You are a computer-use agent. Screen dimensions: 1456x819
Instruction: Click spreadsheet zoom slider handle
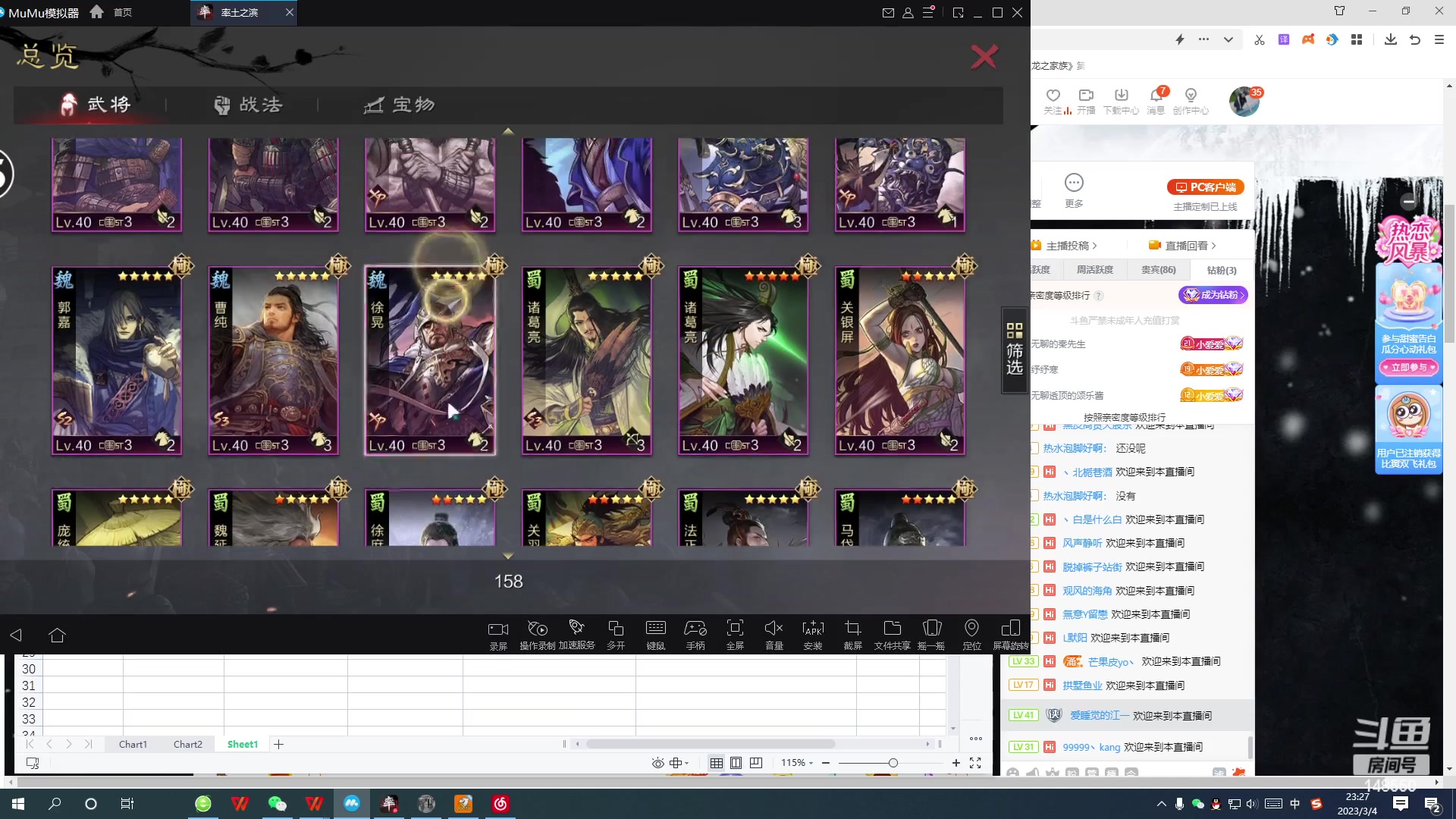pyautogui.click(x=893, y=763)
